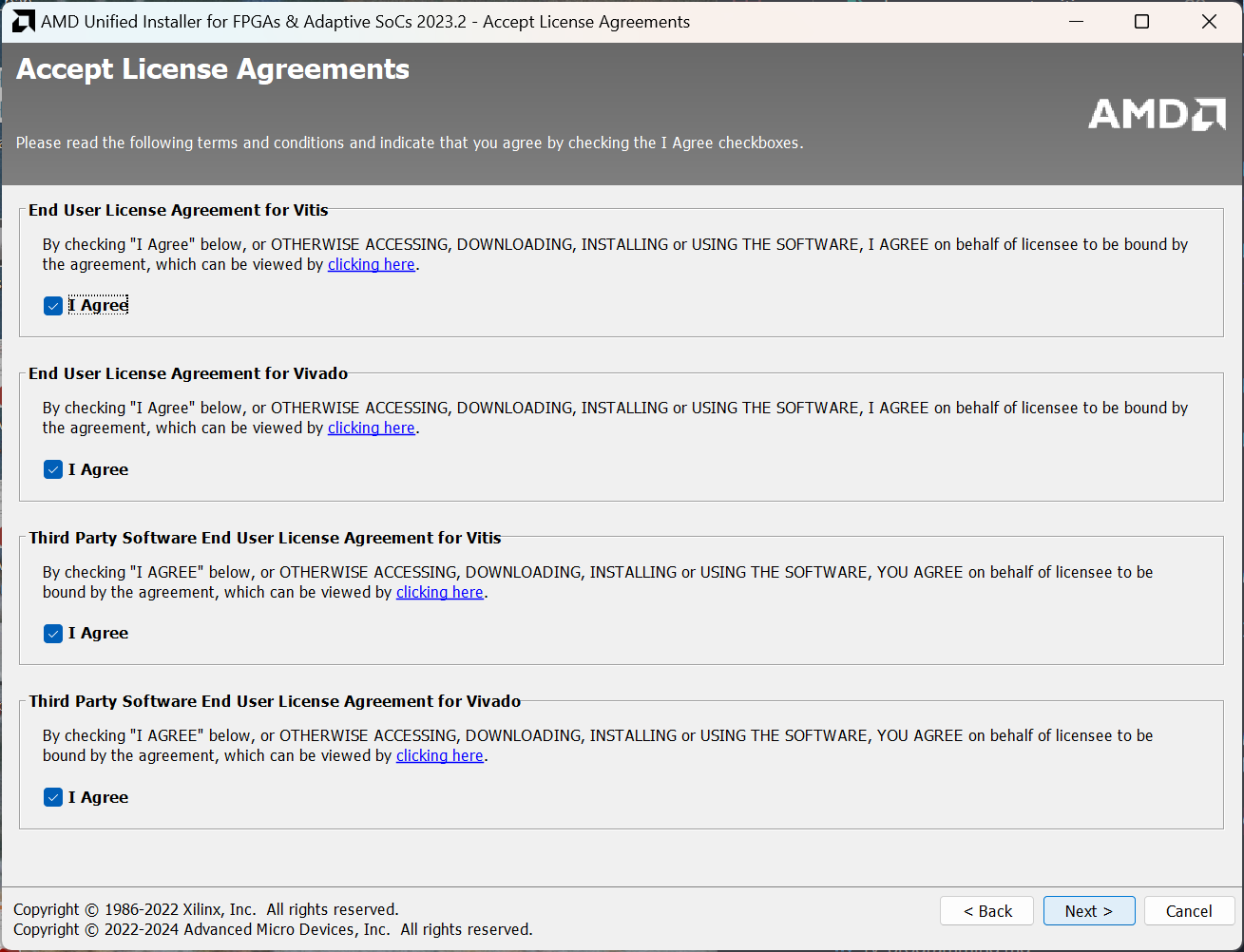Click 'End User License Agreement for Vitis' group title

179,210
